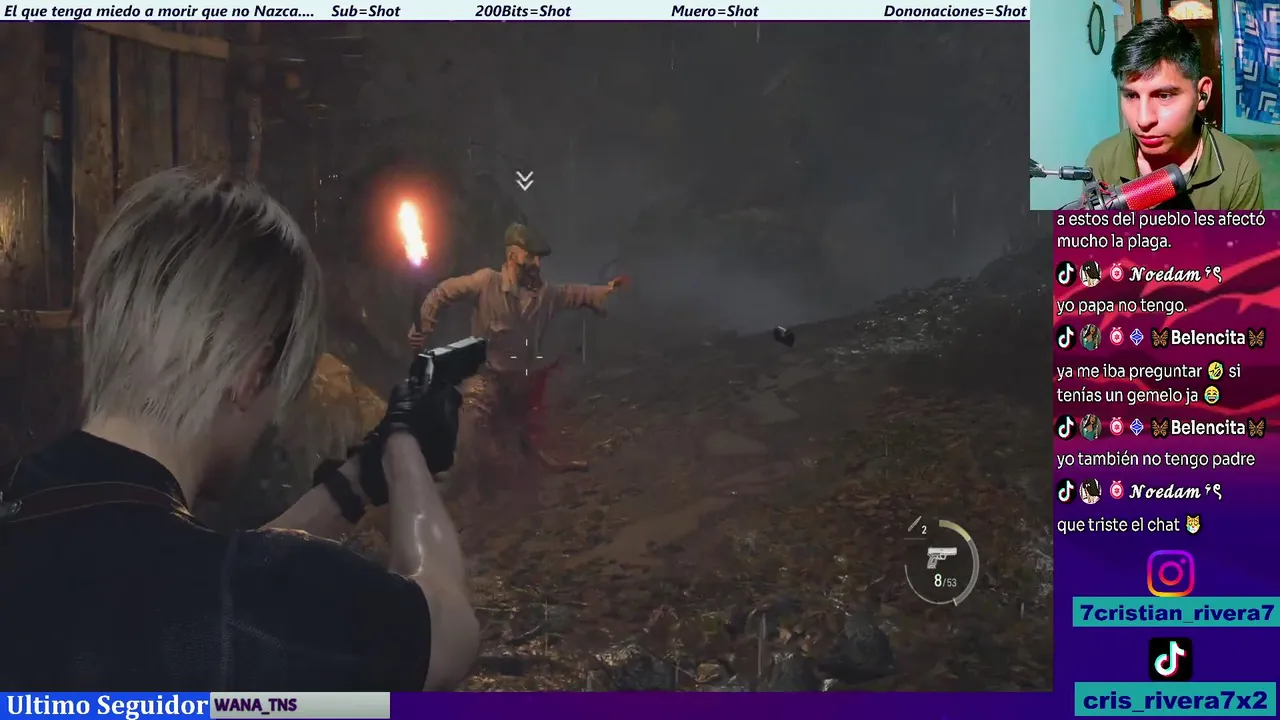The image size is (1280, 720).
Task: Click 'El que tenga miedo a morir' banner text
Action: point(159,11)
